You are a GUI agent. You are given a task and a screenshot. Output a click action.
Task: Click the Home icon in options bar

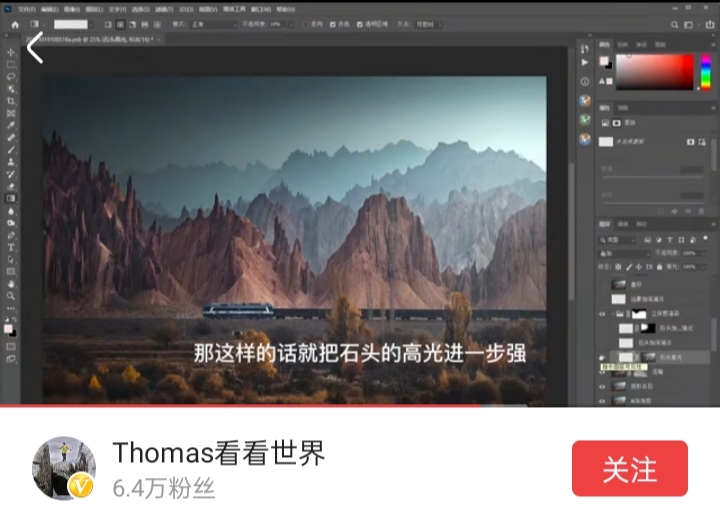point(14,23)
